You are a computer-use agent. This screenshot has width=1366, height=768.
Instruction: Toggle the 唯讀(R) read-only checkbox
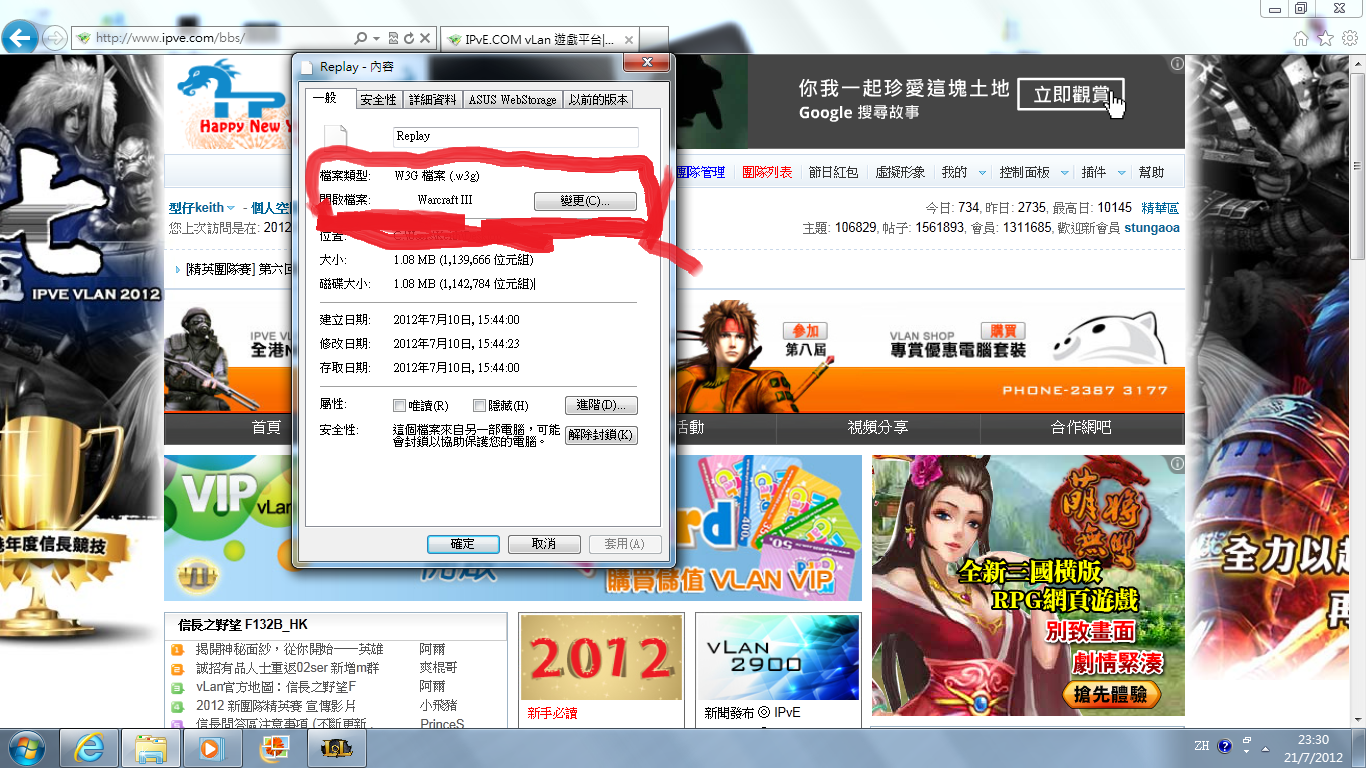pos(400,406)
